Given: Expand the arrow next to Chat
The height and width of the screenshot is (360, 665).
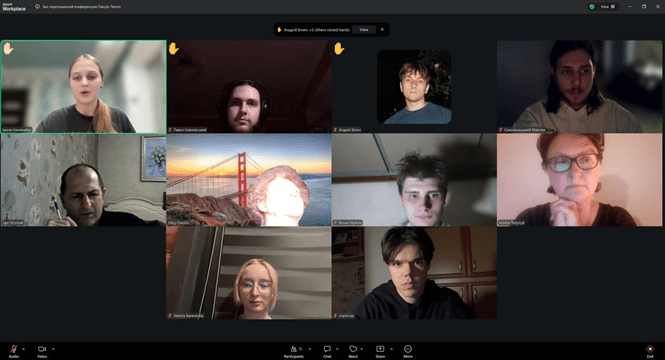Looking at the screenshot, I should pyautogui.click(x=337, y=349).
